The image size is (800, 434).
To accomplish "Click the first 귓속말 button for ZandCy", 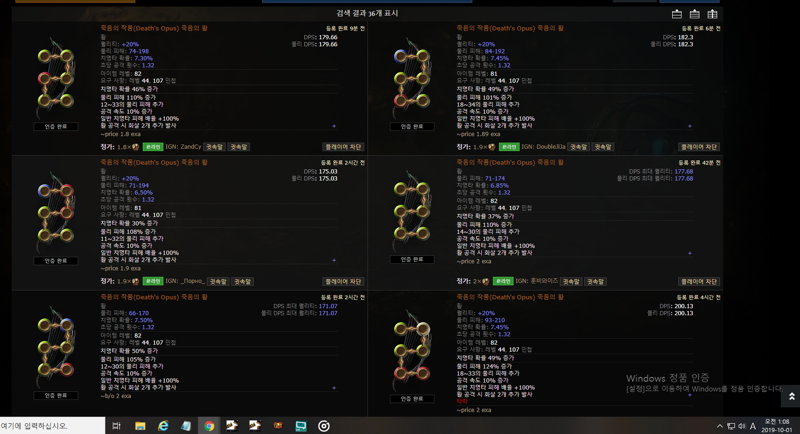I will [214, 147].
